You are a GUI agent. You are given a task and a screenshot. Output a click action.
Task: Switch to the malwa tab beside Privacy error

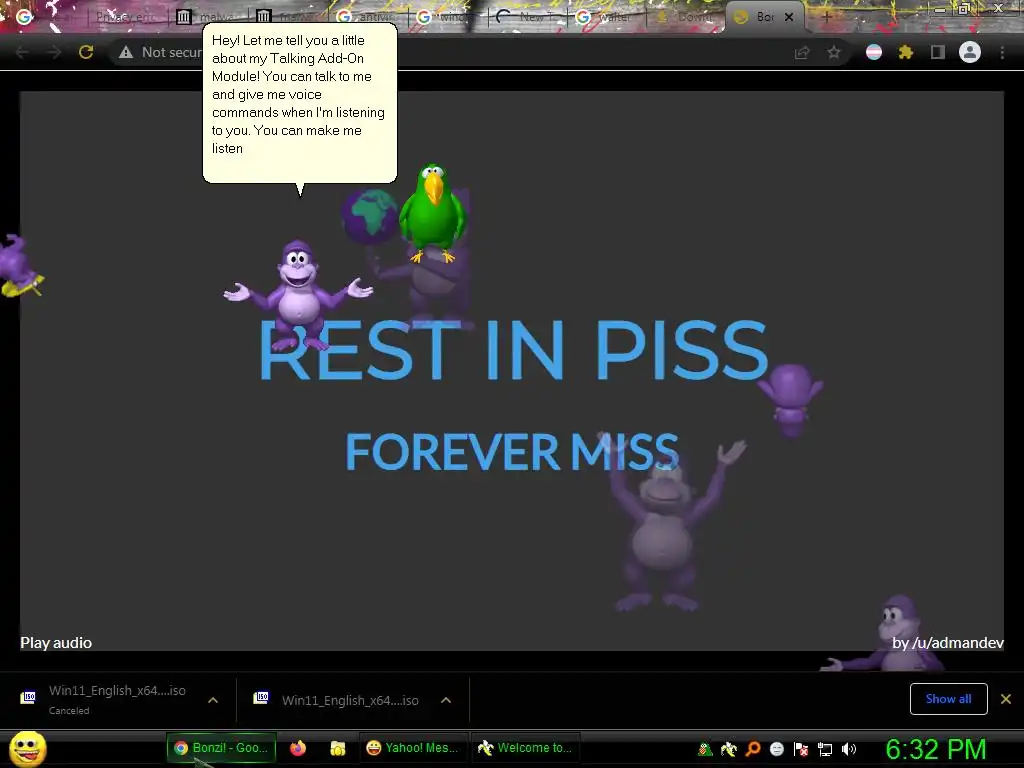[209, 17]
